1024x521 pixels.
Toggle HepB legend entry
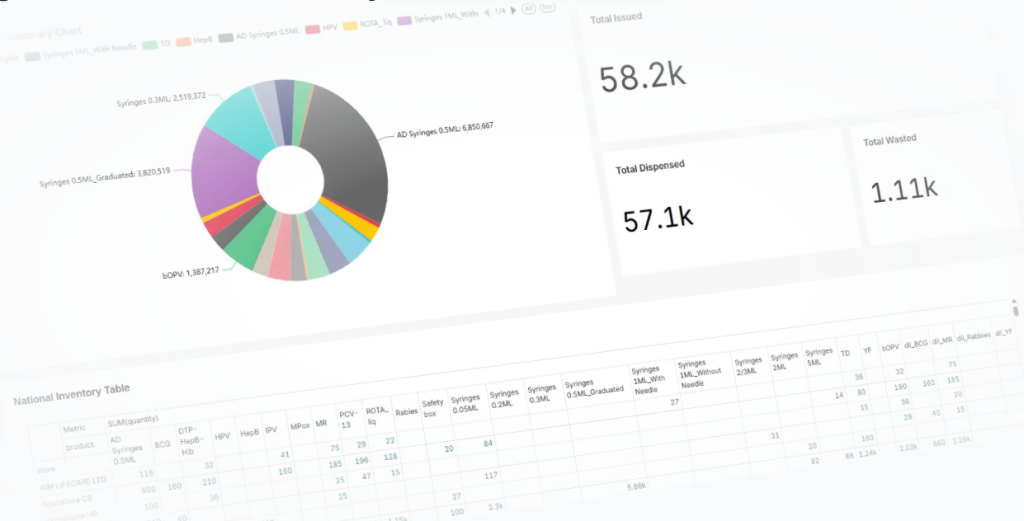tap(200, 41)
